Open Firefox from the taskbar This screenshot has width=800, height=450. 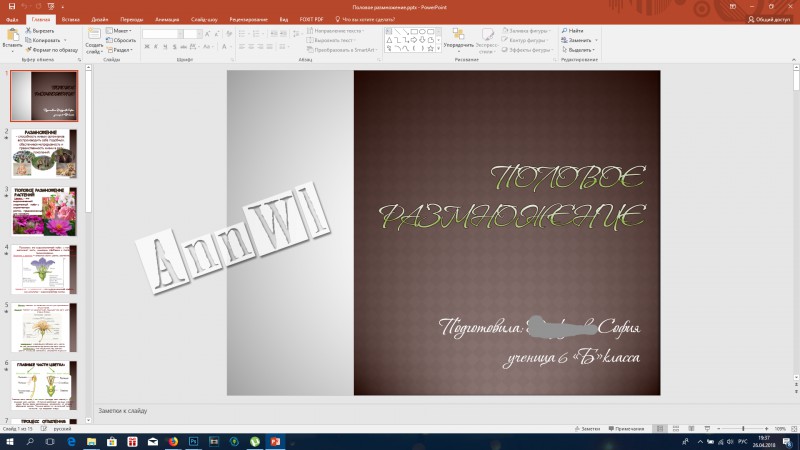173,441
